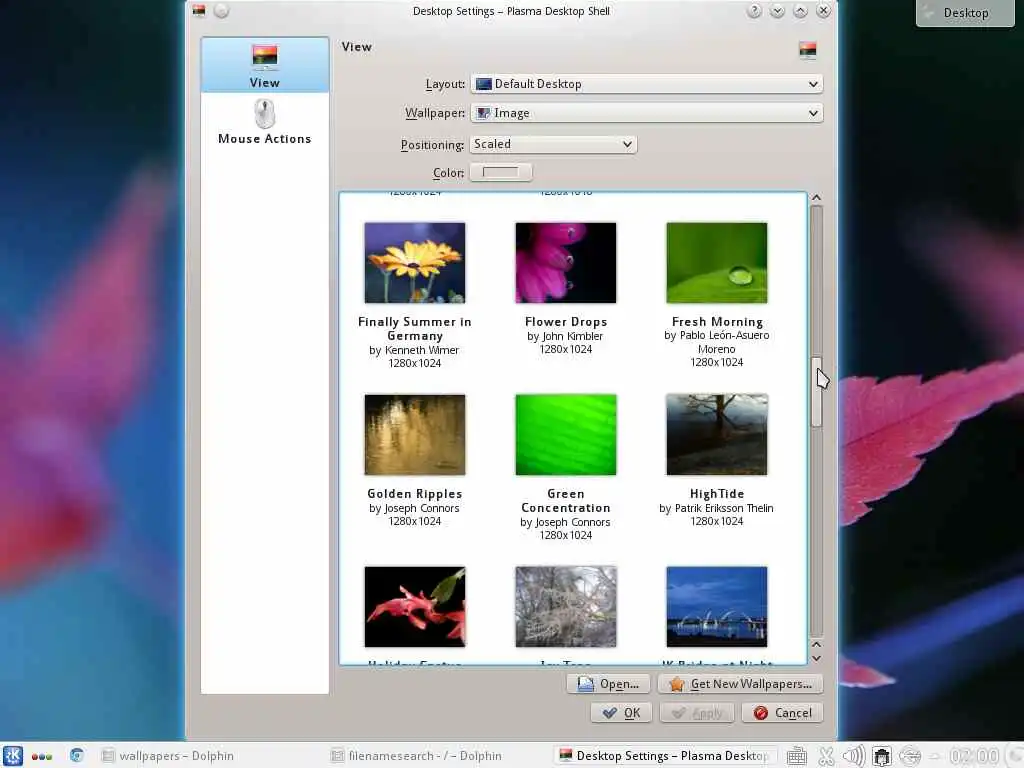Viewport: 1024px width, 768px height.
Task: Open the Klipper scissors clipboard tray icon
Action: pos(826,756)
